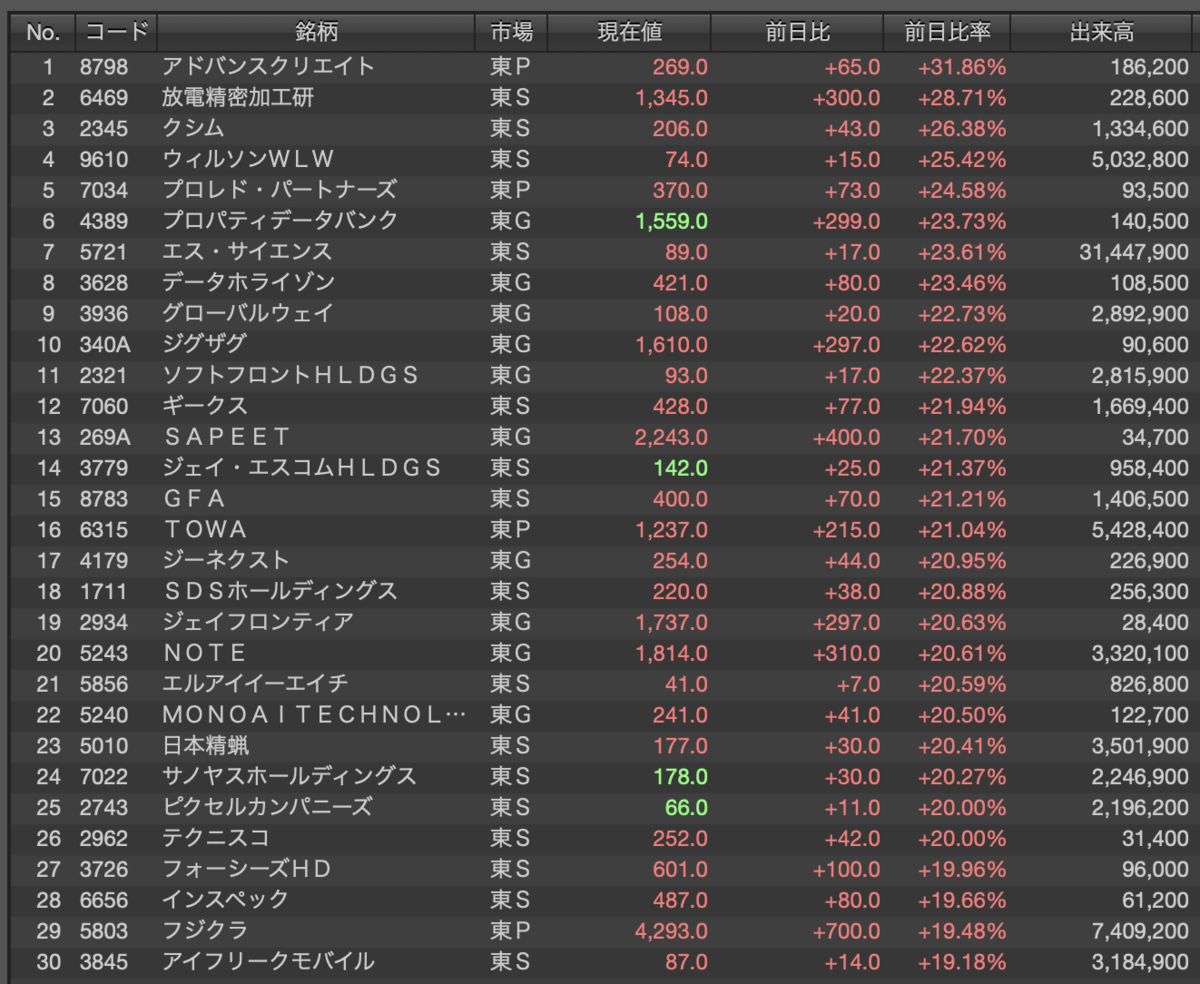Click the ギークス stock name
Screen dimensions: 1200x984
(204, 406)
